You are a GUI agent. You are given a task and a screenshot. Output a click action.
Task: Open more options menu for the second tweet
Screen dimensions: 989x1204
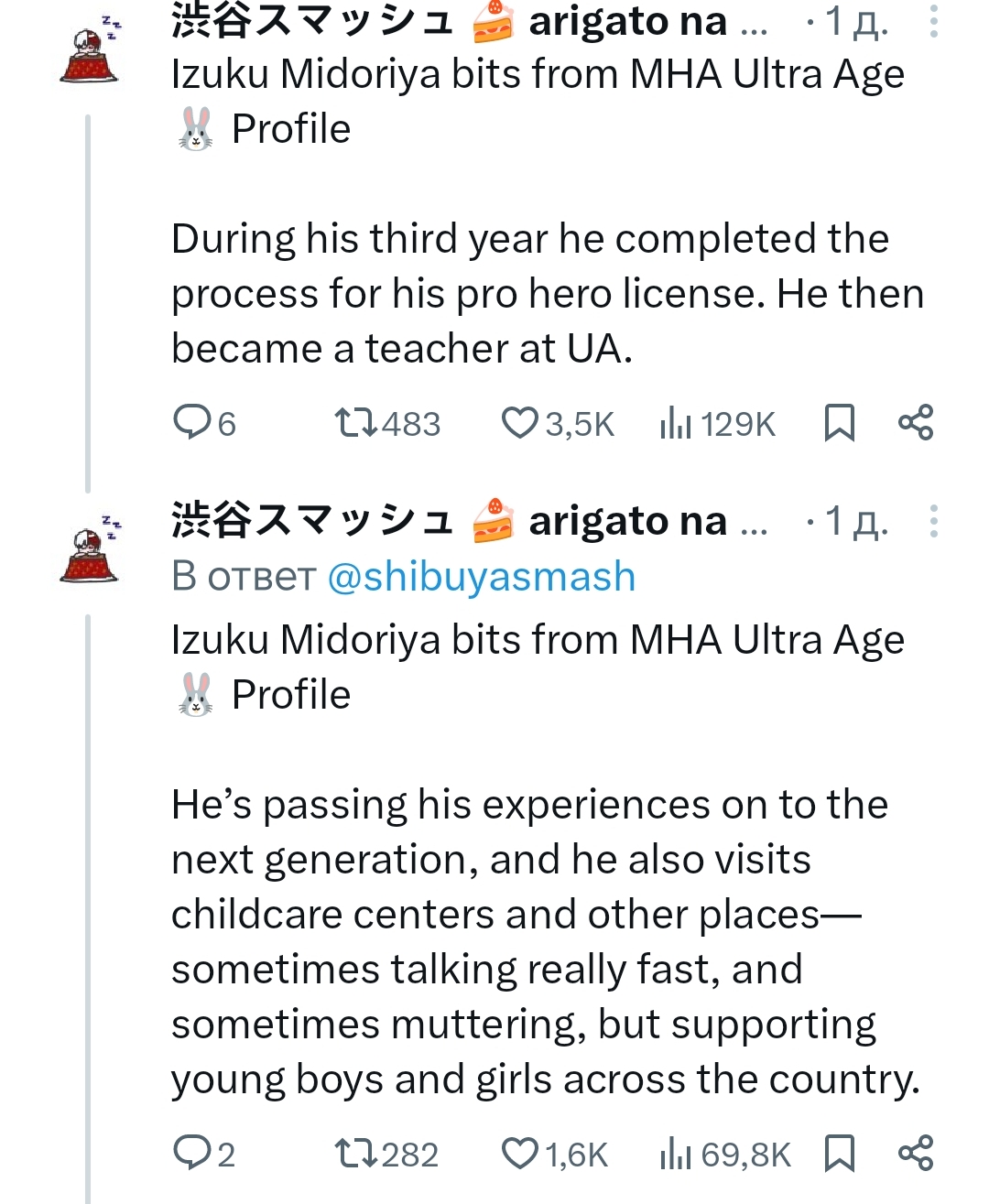[x=933, y=521]
